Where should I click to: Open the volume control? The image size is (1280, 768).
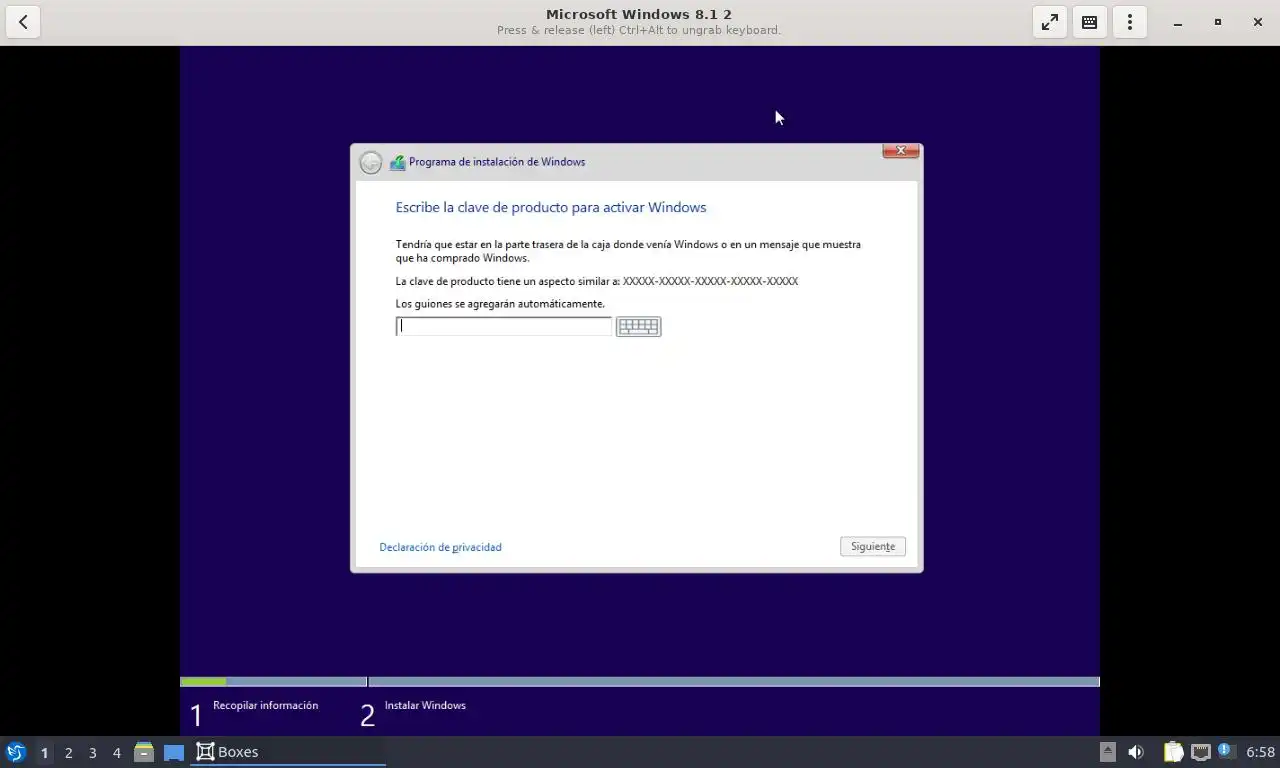point(1136,752)
